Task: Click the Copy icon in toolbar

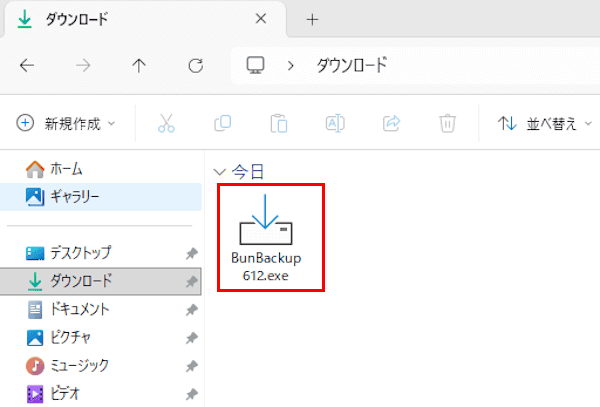Action: pyautogui.click(x=223, y=123)
